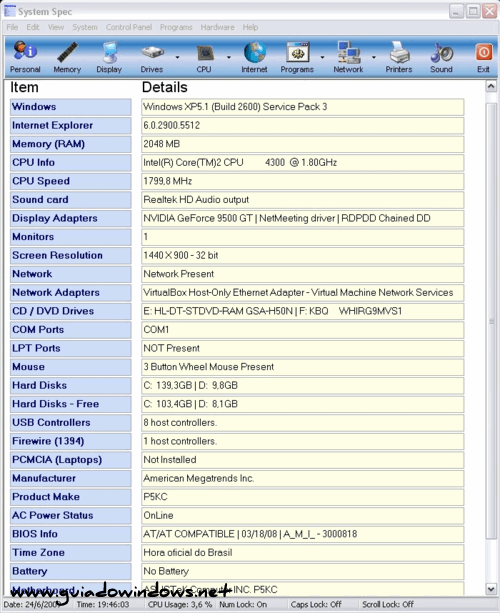Click the PCMCIA (Laptops) item label
The image size is (500, 613).
tap(71, 460)
